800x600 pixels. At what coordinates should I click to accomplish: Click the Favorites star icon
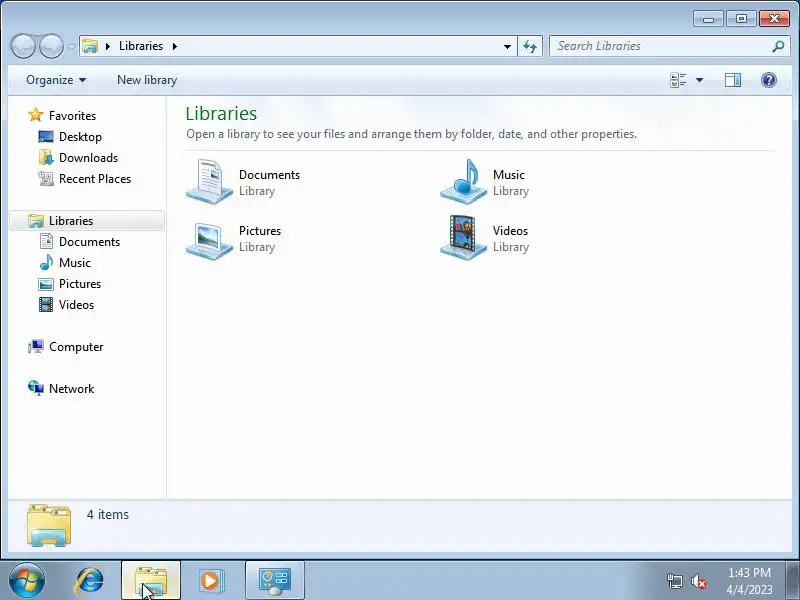(x=36, y=115)
